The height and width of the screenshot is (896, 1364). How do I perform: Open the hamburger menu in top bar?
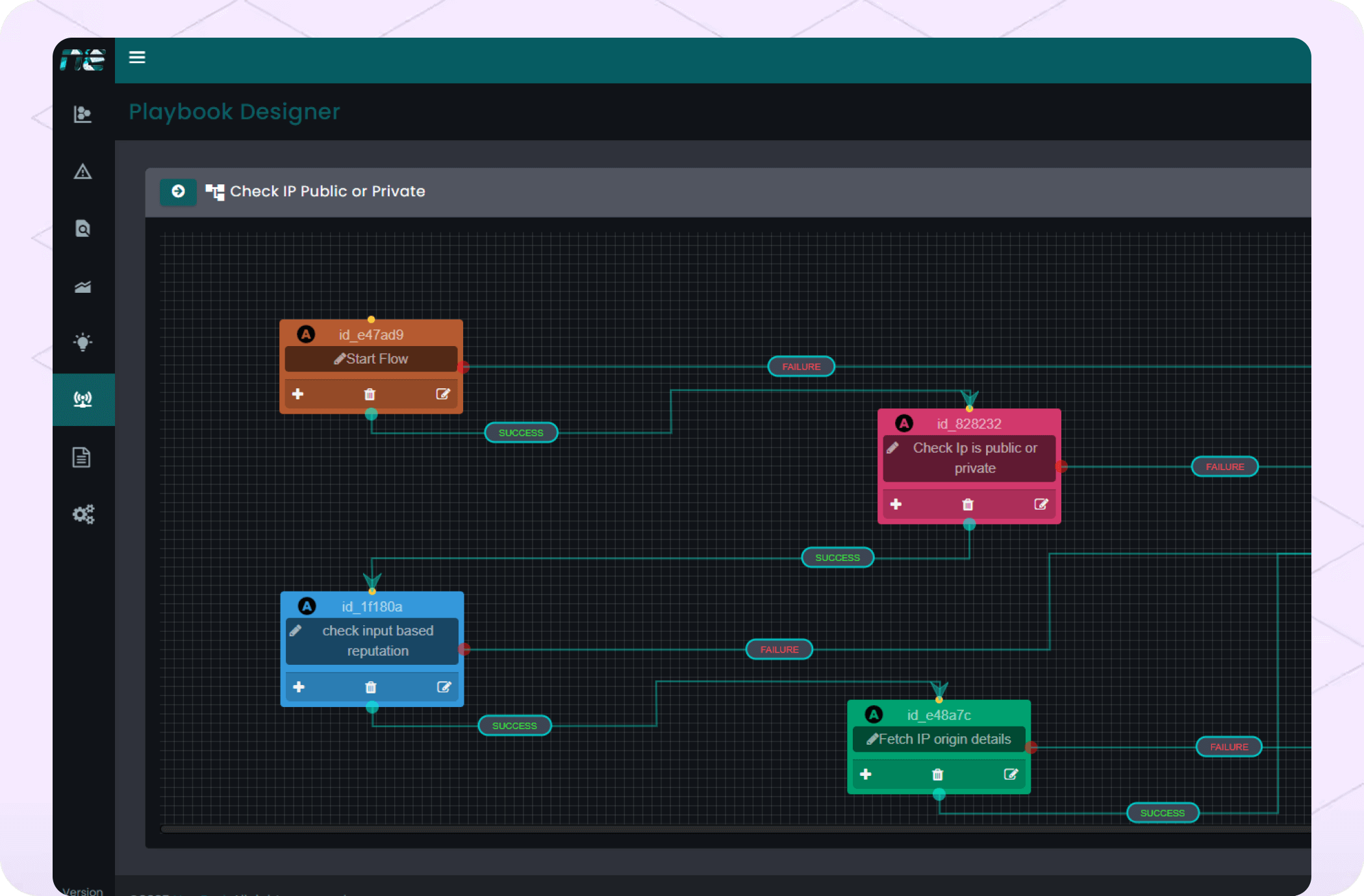[x=137, y=57]
